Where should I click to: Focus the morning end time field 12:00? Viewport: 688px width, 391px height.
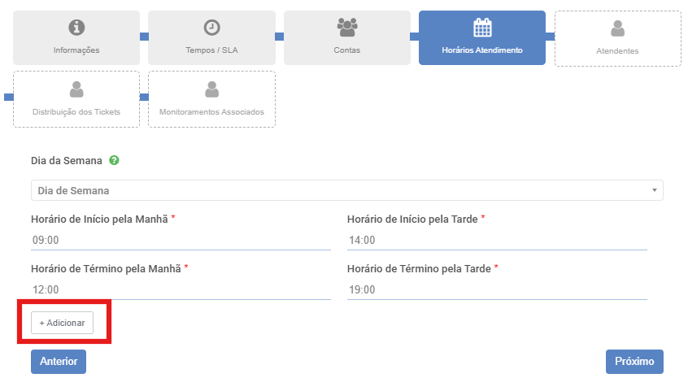point(181,290)
